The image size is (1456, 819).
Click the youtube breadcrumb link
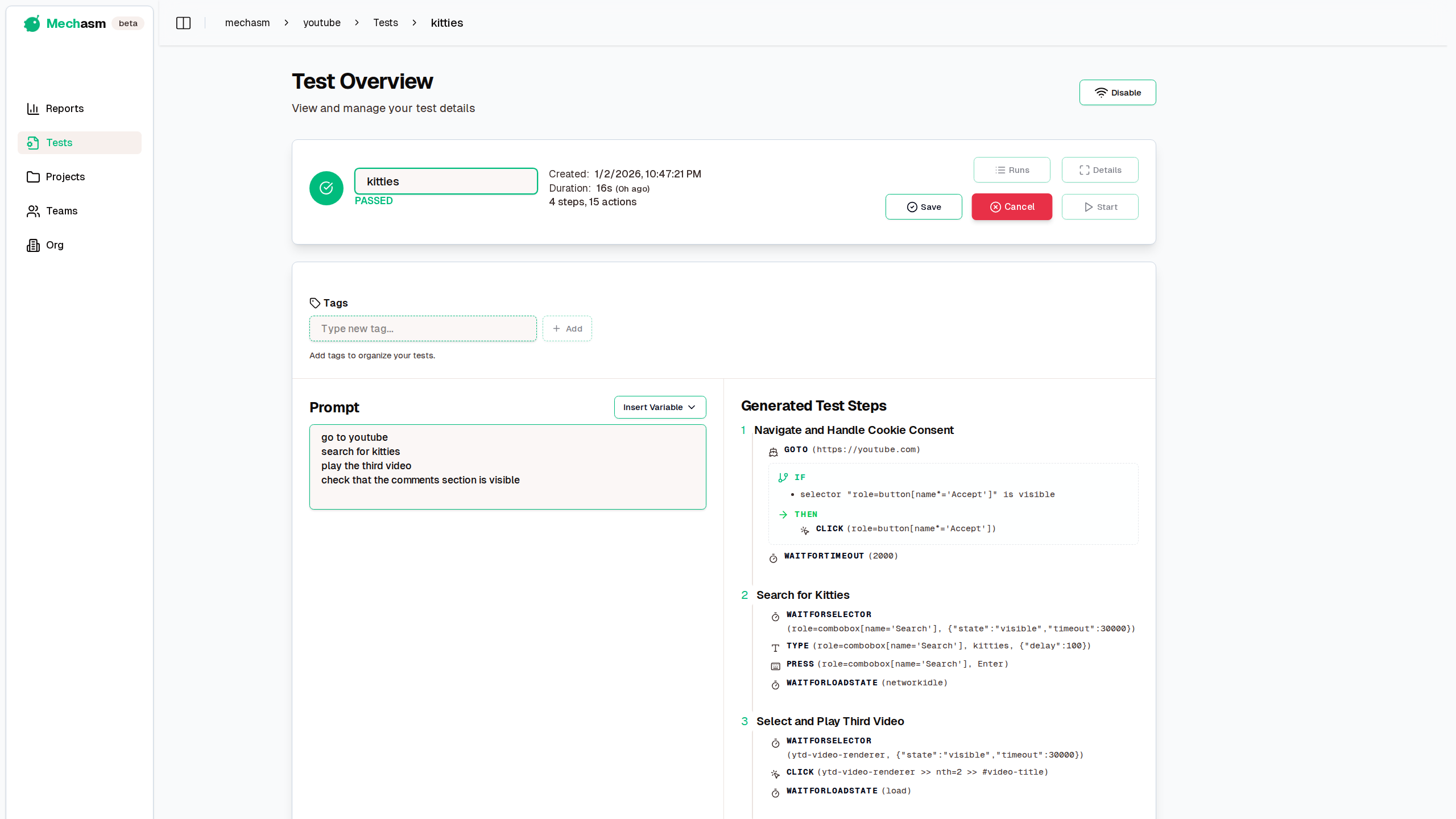pos(321,23)
